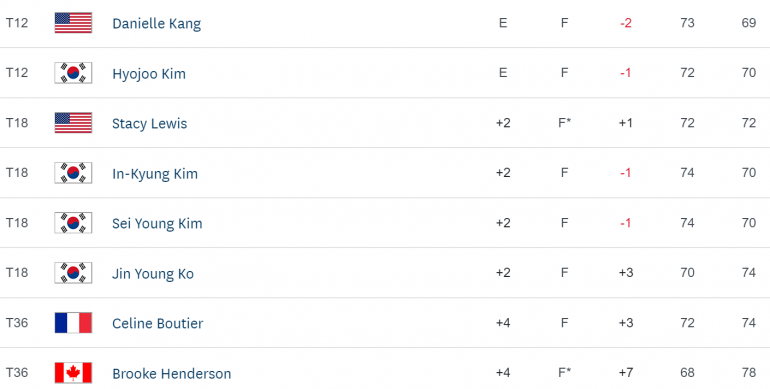Image resolution: width=770 pixels, height=389 pixels.
Task: Click the South Korea flag beside Hyojoo Kim
Action: pos(73,73)
